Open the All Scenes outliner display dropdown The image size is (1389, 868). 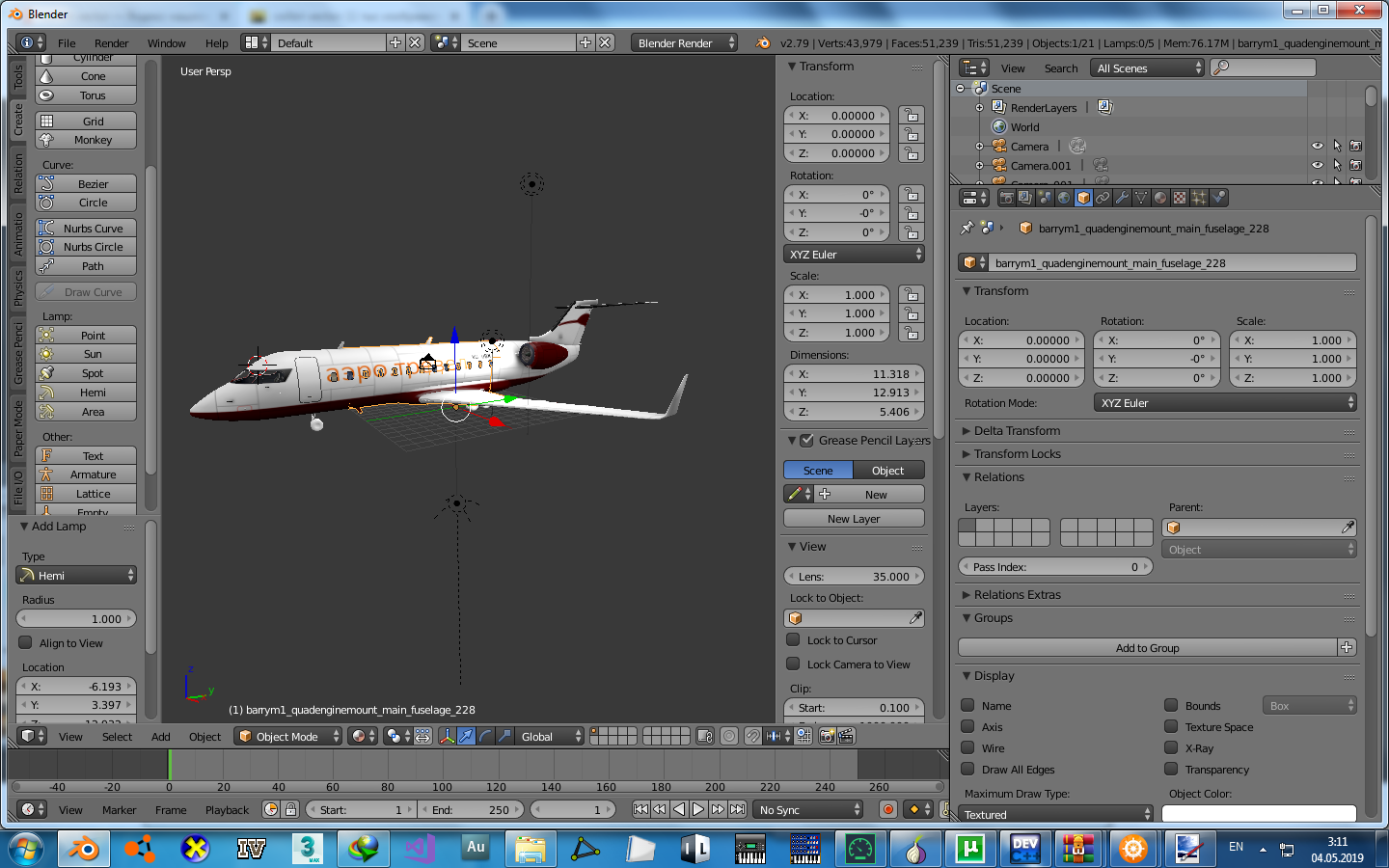1148,68
